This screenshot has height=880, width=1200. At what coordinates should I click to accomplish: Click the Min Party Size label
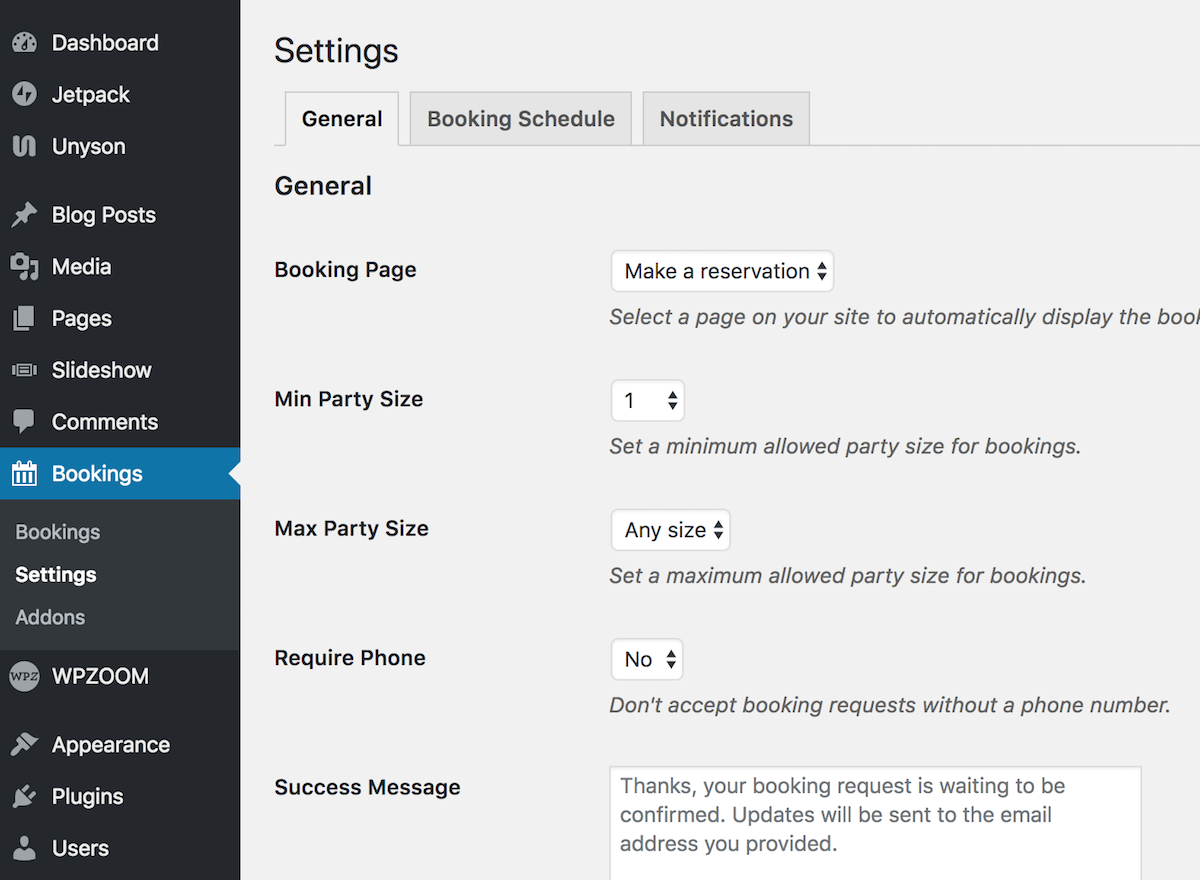[349, 399]
